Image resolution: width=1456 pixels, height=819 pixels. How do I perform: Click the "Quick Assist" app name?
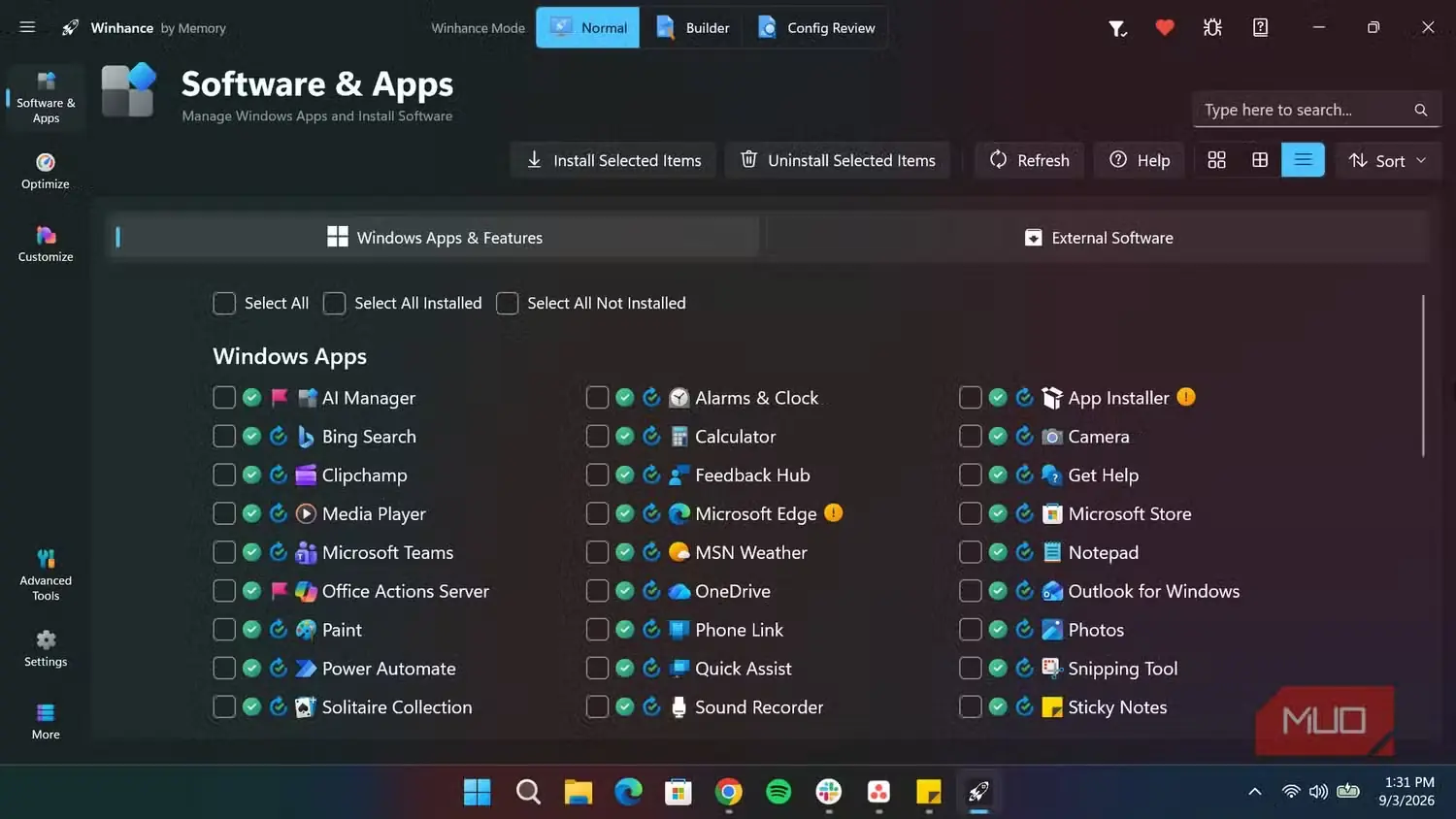pyautogui.click(x=744, y=669)
